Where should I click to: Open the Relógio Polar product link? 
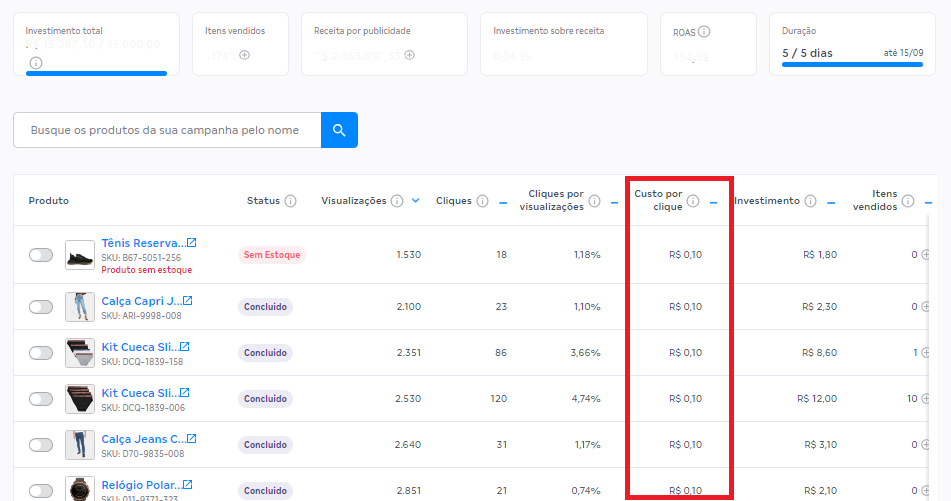(142, 485)
